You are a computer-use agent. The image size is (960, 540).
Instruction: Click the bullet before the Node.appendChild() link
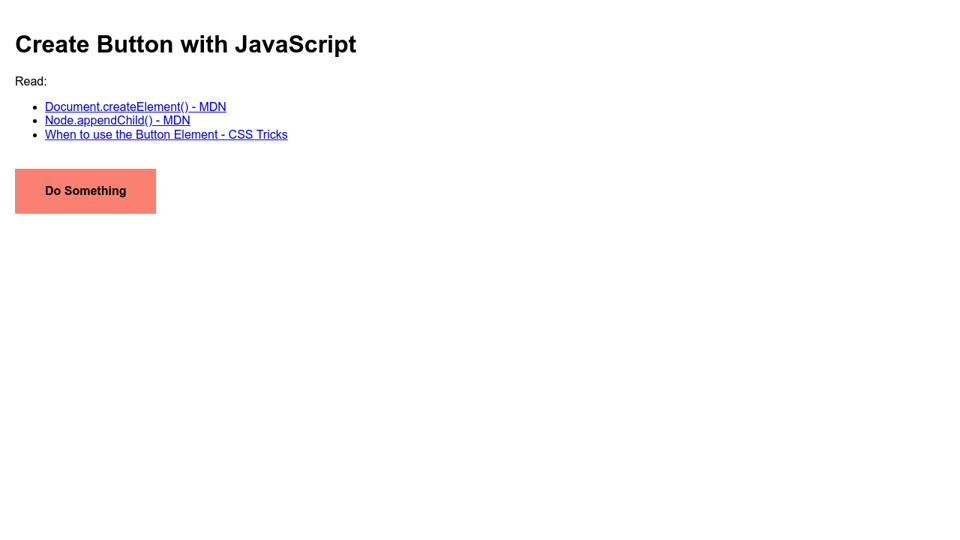click(35, 121)
